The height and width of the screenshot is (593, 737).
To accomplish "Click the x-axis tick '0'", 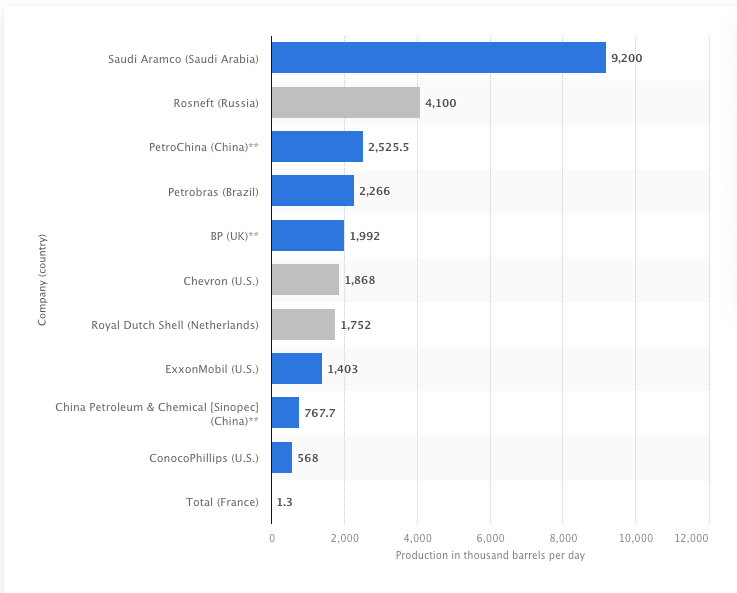I will (272, 538).
